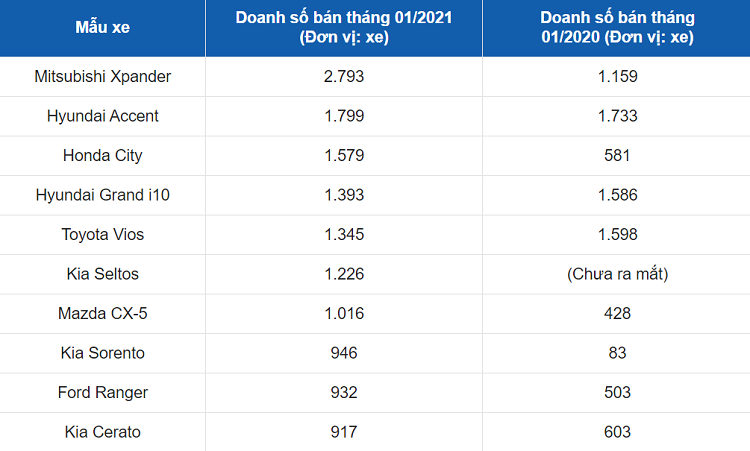Select the Hyundai Grand i10 cell
The image size is (750, 451).
[x=102, y=195]
